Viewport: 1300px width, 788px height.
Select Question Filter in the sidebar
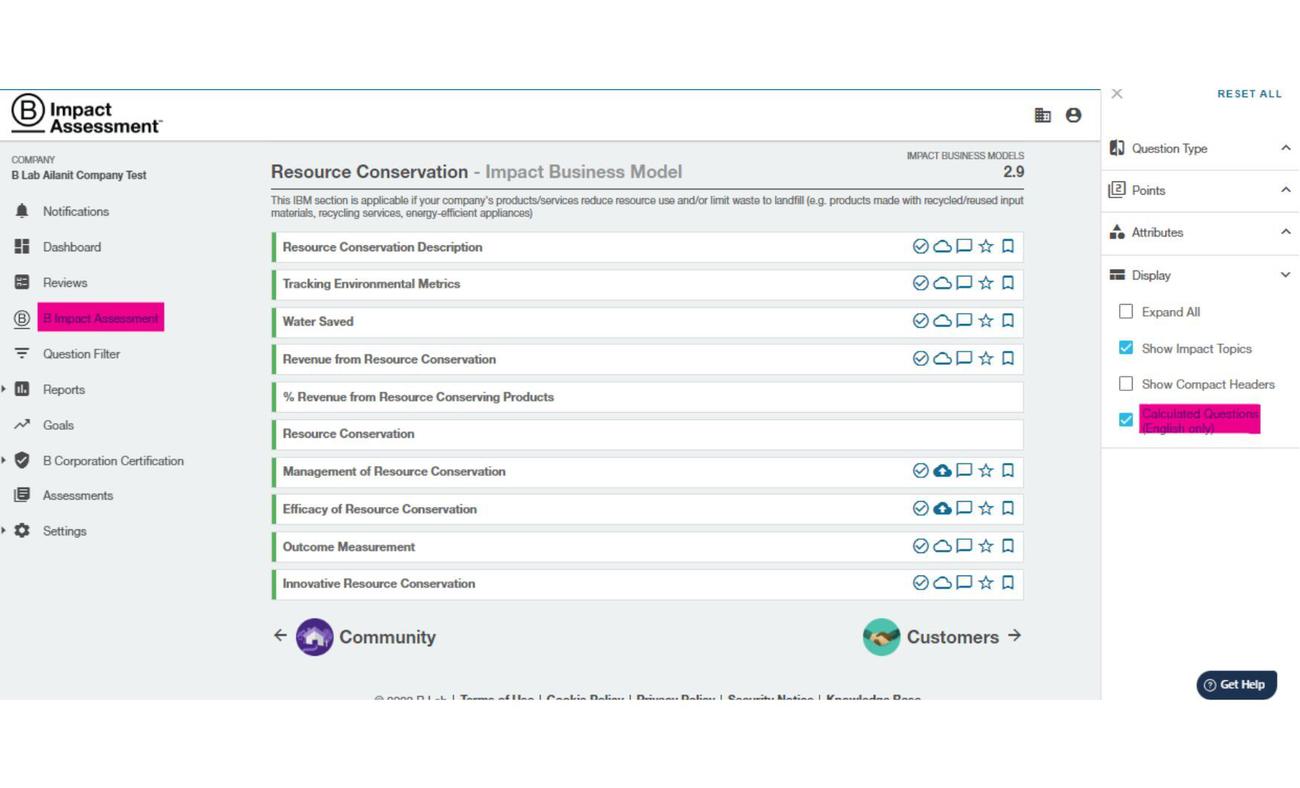point(81,354)
